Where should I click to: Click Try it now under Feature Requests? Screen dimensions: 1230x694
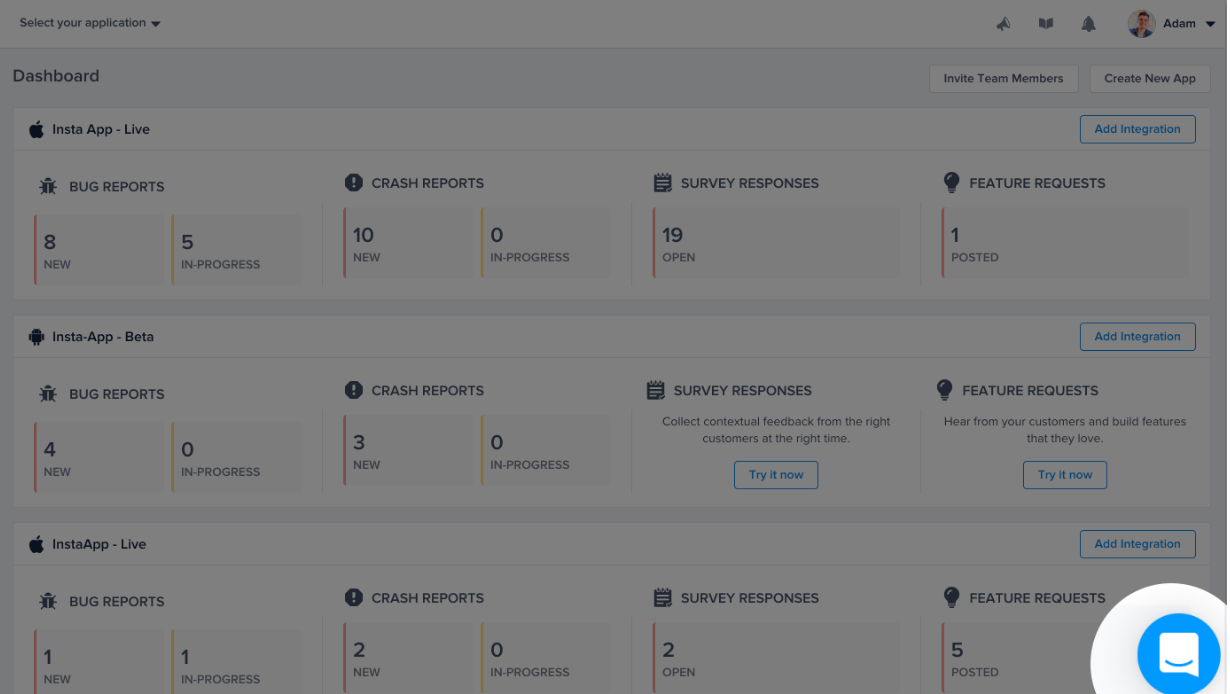tap(1065, 475)
